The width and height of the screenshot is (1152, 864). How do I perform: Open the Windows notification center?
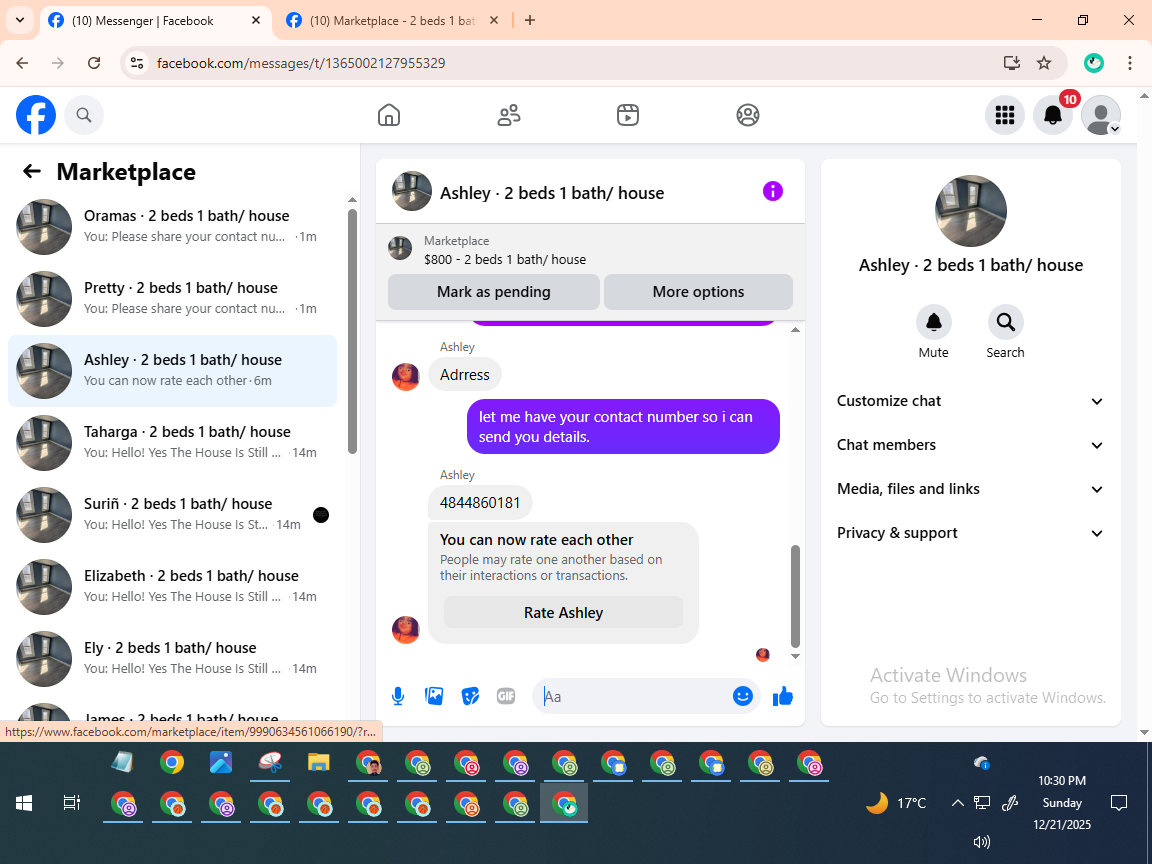(x=1119, y=803)
